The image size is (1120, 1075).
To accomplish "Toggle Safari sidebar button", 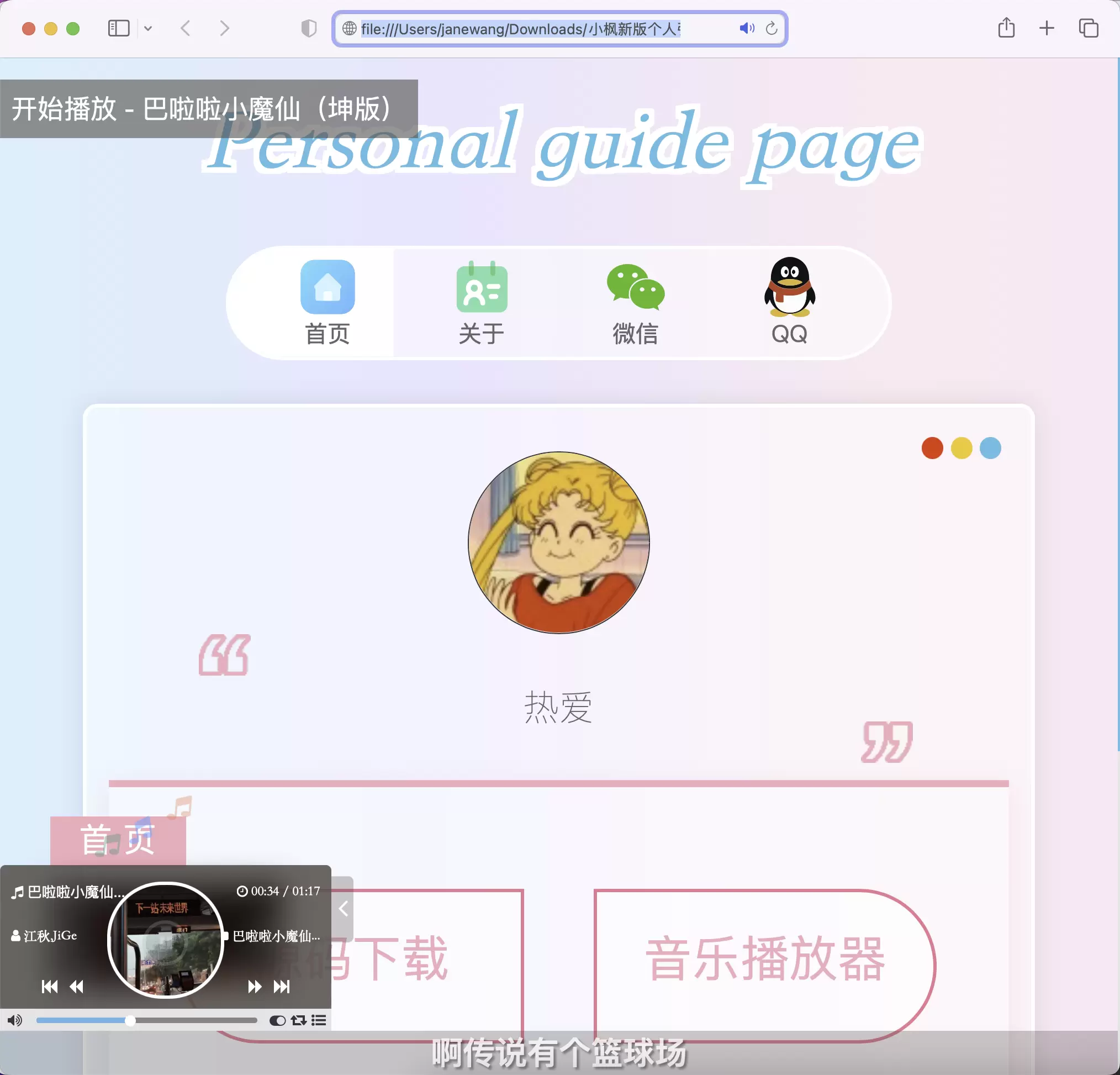I will [x=119, y=28].
